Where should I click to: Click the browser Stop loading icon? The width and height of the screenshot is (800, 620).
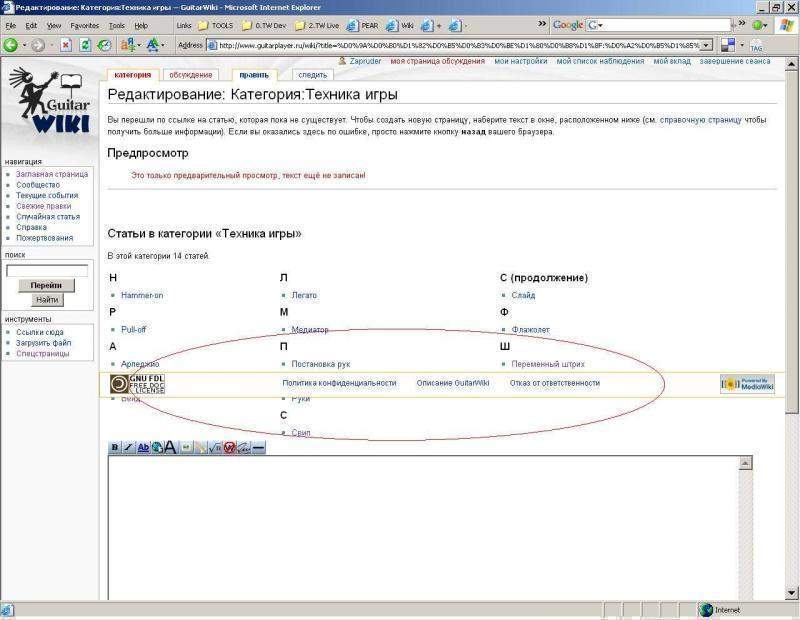point(66,45)
